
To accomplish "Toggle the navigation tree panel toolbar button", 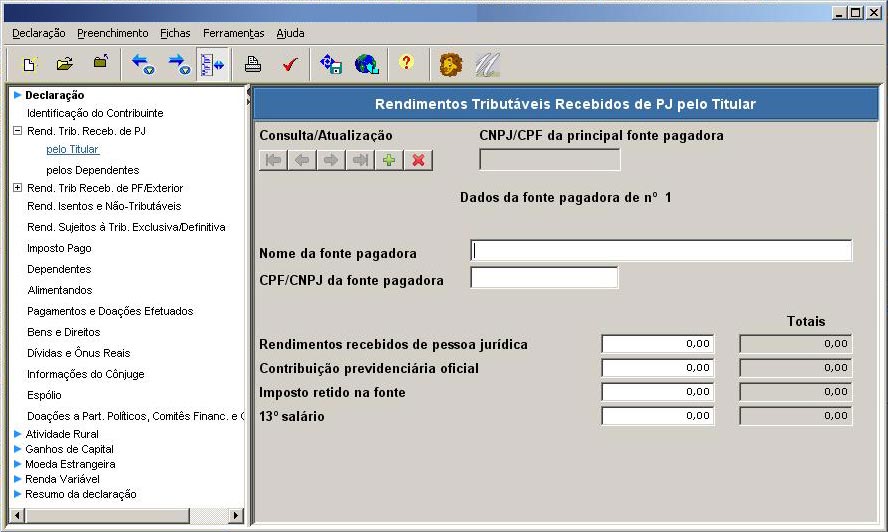I will point(212,64).
